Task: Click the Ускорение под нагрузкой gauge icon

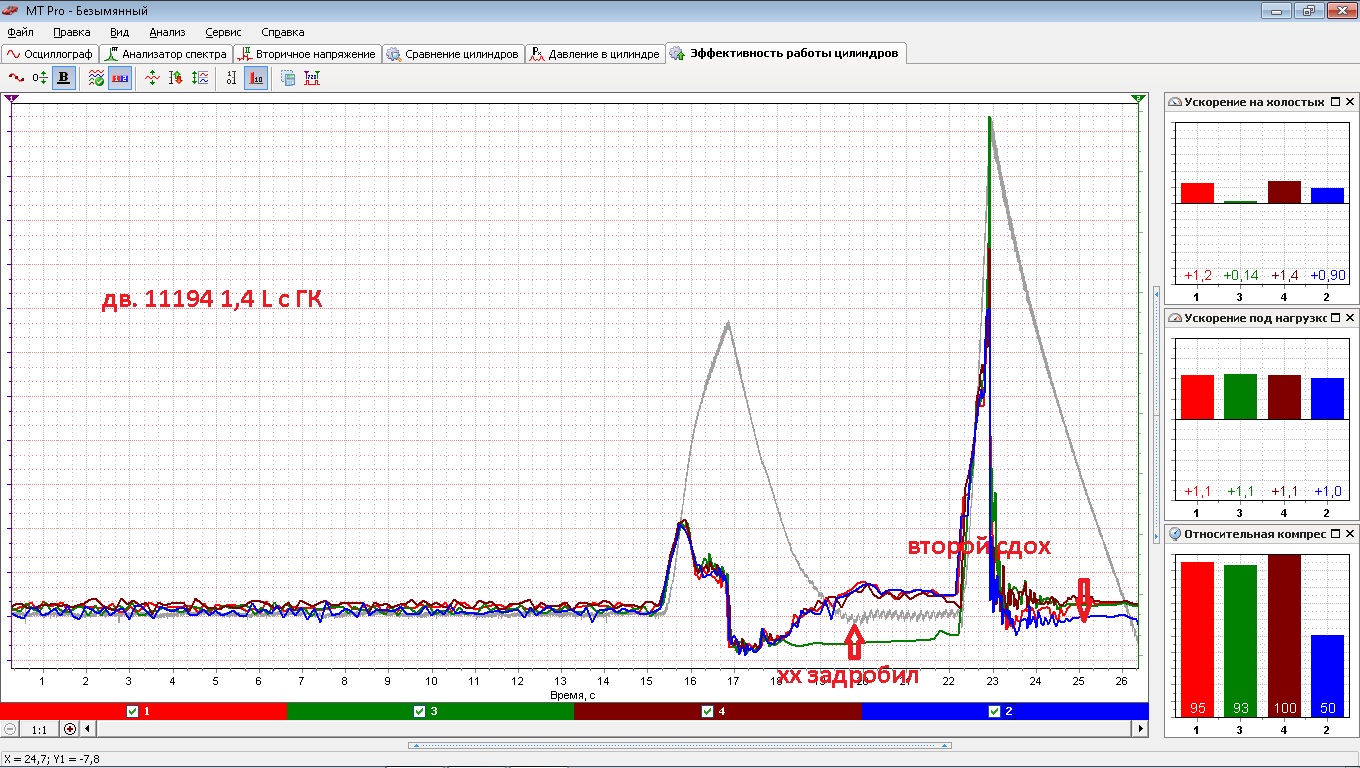Action: [1175, 318]
